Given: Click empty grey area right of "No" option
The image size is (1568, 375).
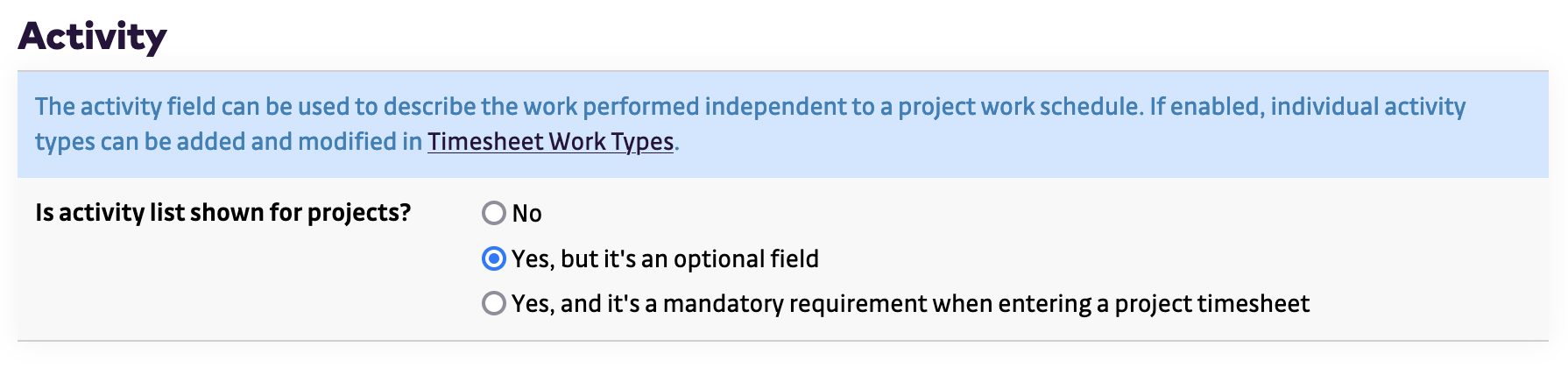Looking at the screenshot, I should click(x=964, y=213).
